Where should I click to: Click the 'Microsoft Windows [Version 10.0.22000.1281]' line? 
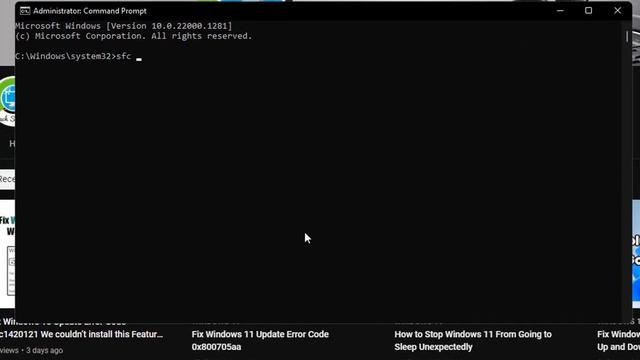click(x=124, y=26)
